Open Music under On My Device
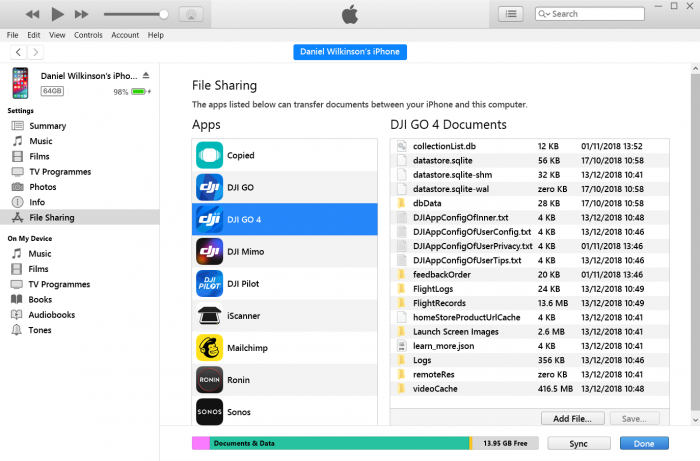700x461 pixels. click(40, 253)
